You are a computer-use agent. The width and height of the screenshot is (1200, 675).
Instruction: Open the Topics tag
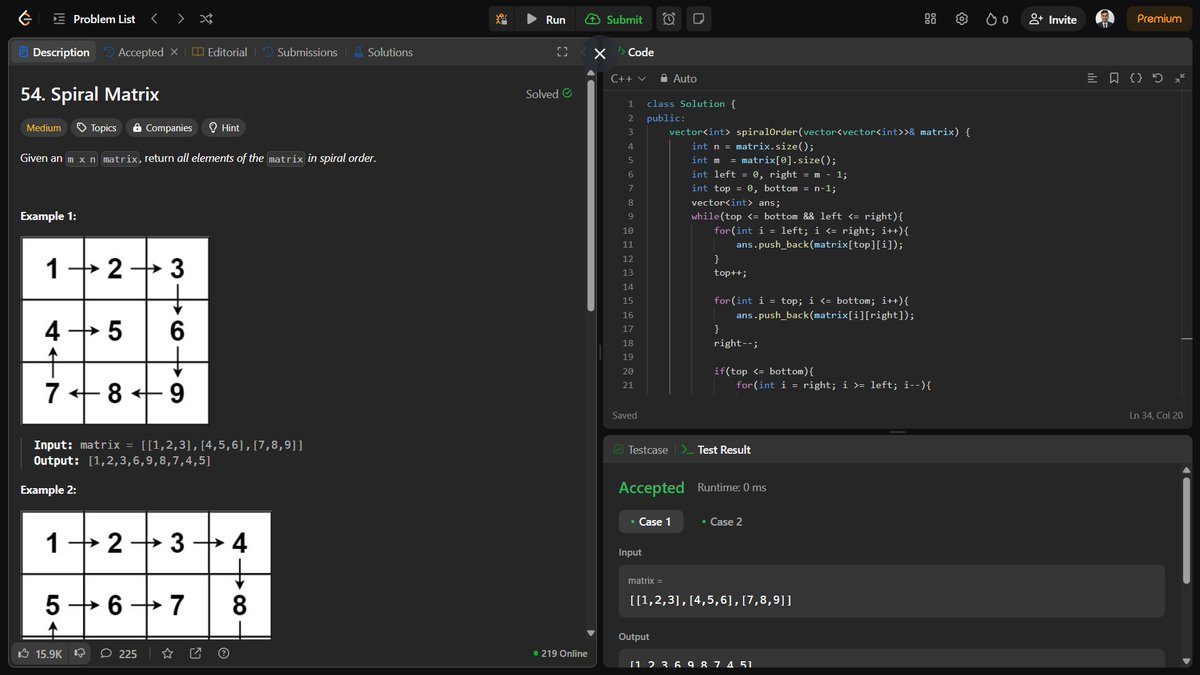pyautogui.click(x=97, y=128)
